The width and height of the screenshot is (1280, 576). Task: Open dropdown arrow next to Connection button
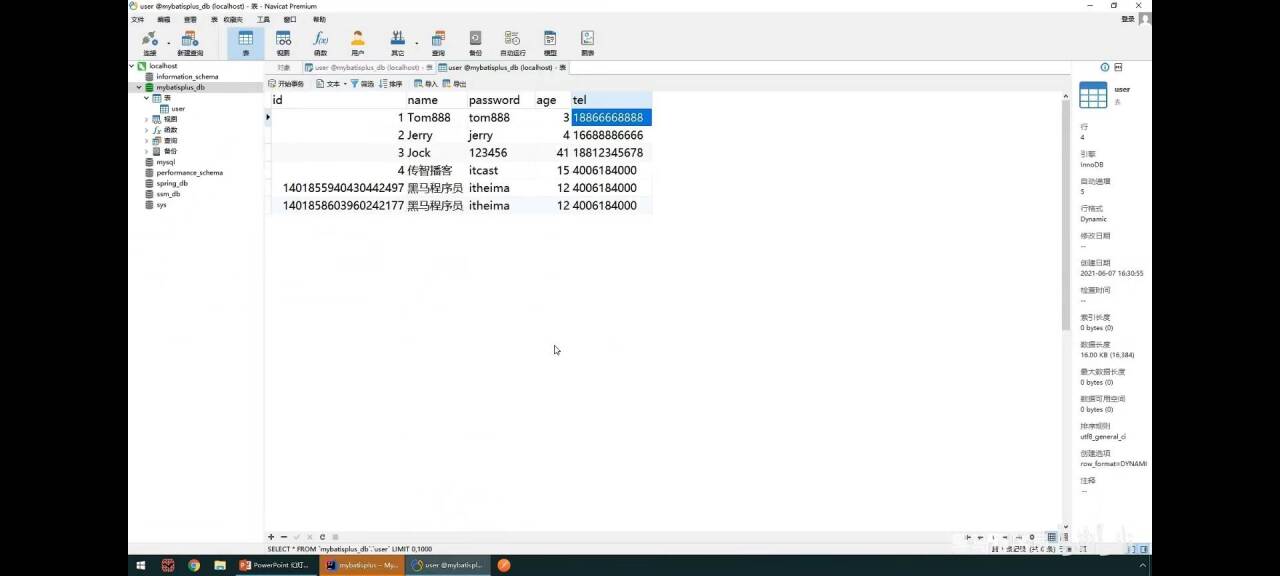tap(167, 44)
